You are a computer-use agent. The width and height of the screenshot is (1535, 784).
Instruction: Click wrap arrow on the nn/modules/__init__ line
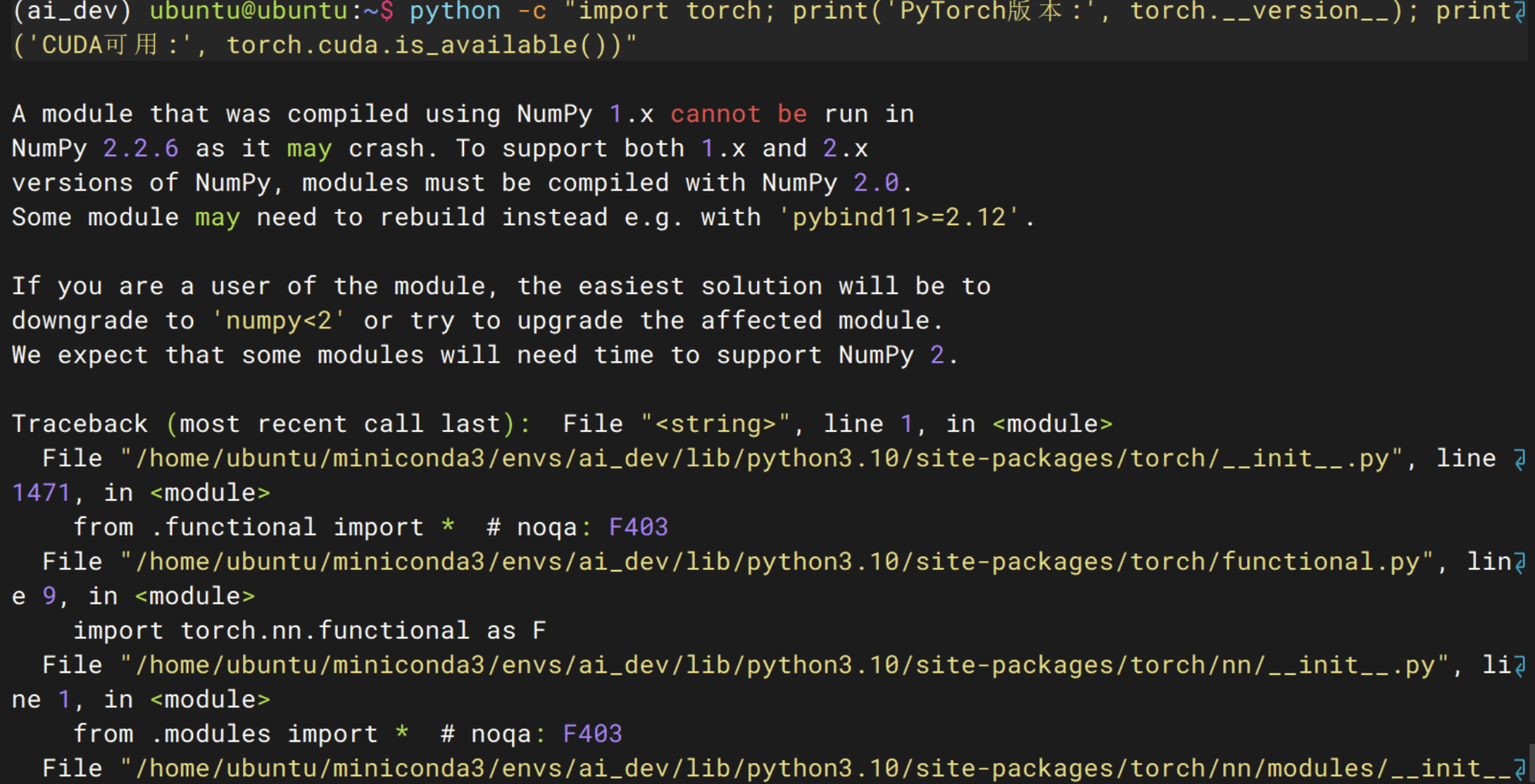pyautogui.click(x=1520, y=769)
